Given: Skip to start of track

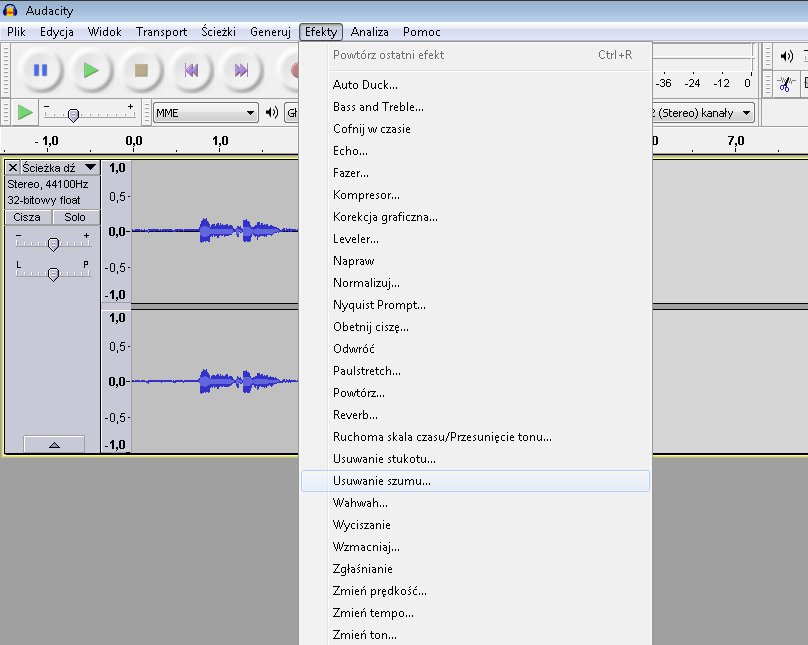Looking at the screenshot, I should (191, 70).
